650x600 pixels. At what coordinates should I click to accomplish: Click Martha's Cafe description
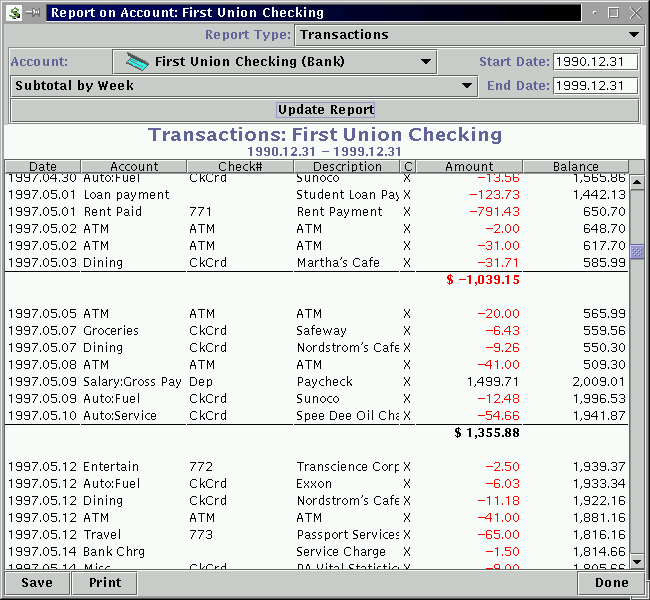338,263
